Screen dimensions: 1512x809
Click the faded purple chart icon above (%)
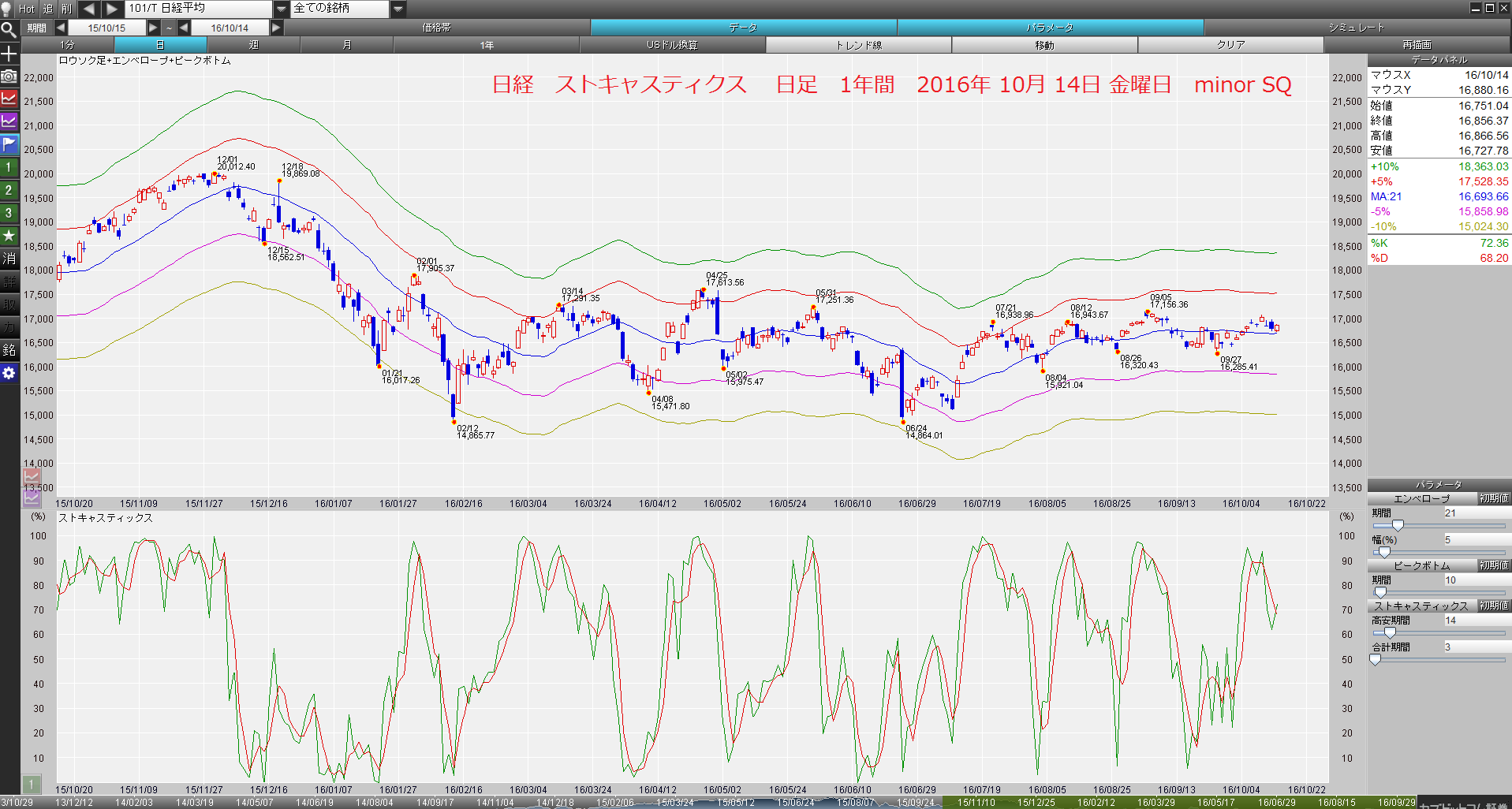click(x=32, y=498)
